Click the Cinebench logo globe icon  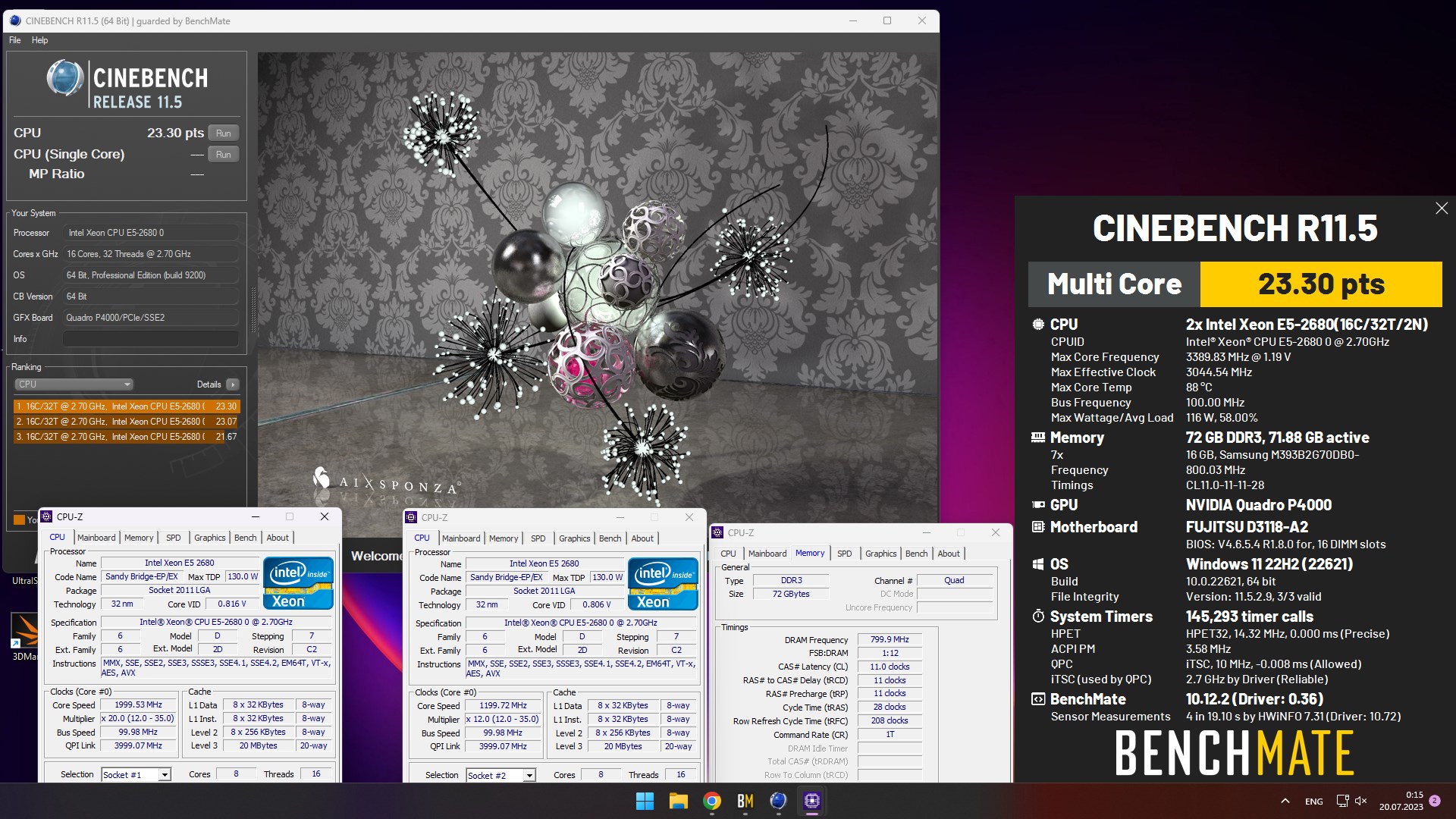65,79
